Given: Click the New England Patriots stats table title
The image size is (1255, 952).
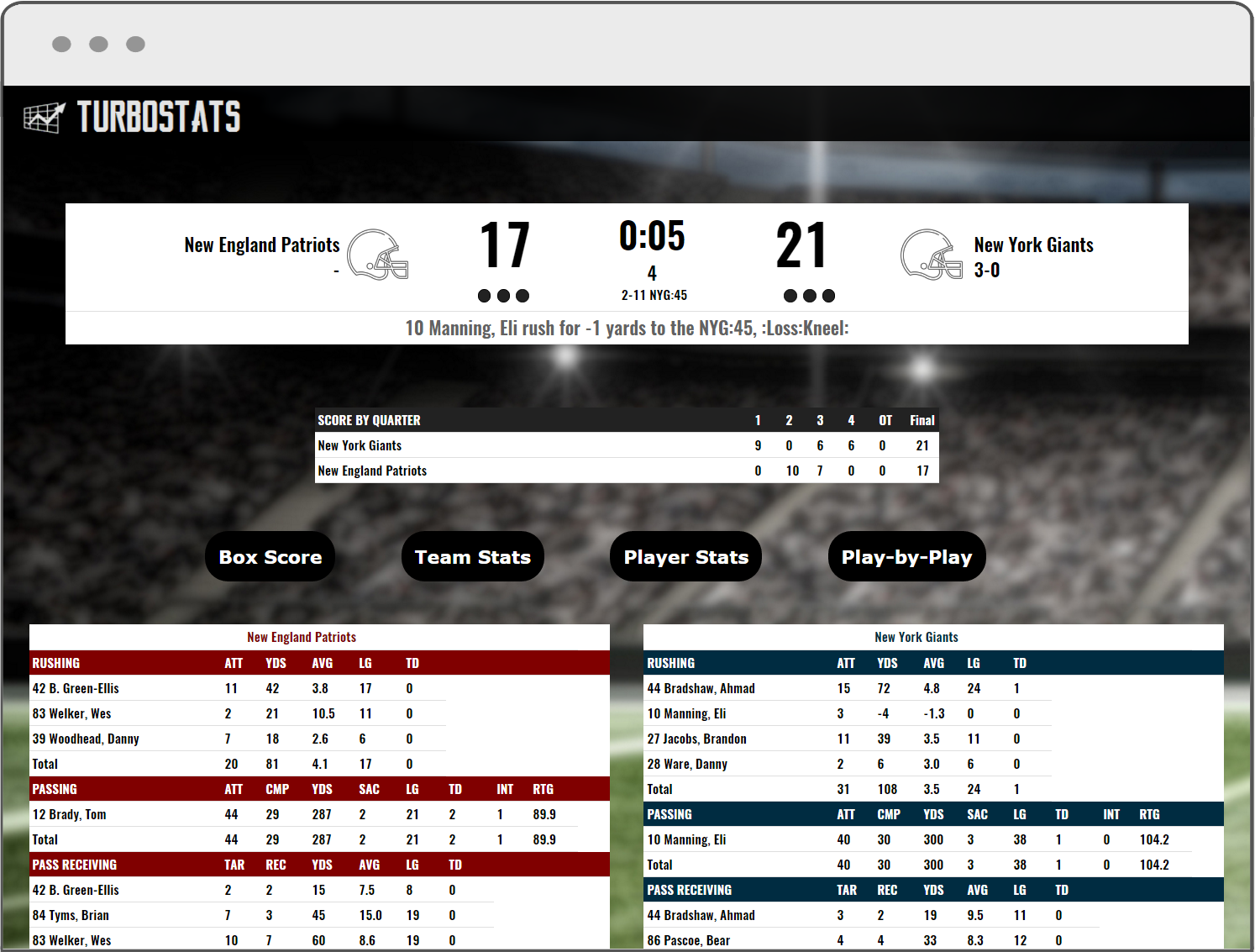Looking at the screenshot, I should click(x=302, y=637).
